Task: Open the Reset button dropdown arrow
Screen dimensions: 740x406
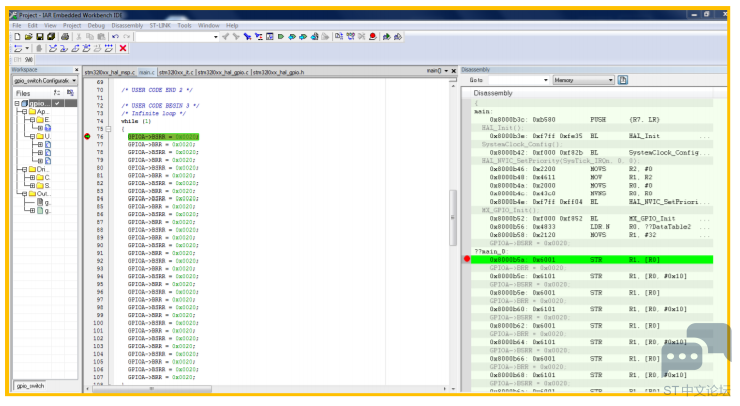Action: 27,48
